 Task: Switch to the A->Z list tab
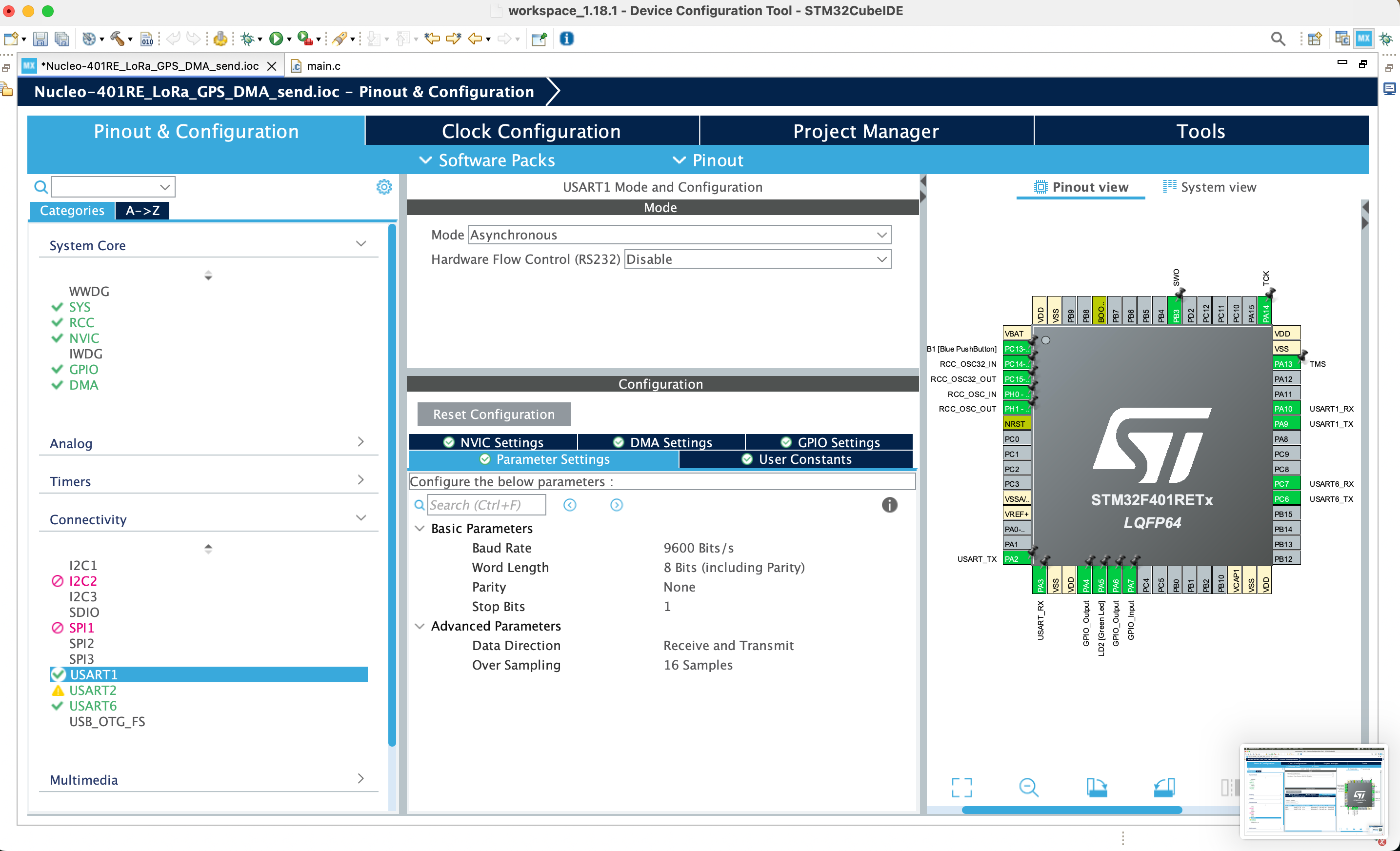click(x=143, y=211)
